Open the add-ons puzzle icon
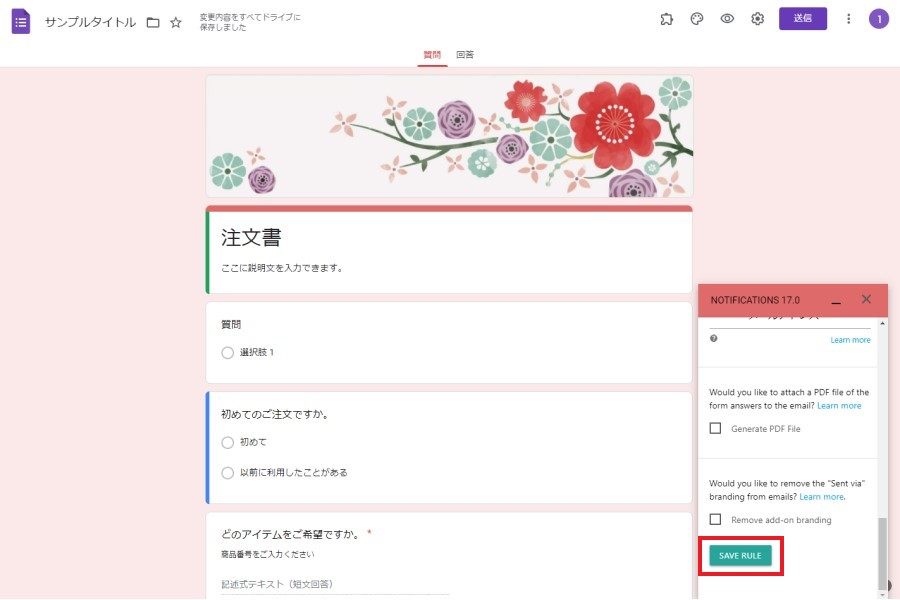Image resolution: width=900 pixels, height=600 pixels. coord(667,19)
